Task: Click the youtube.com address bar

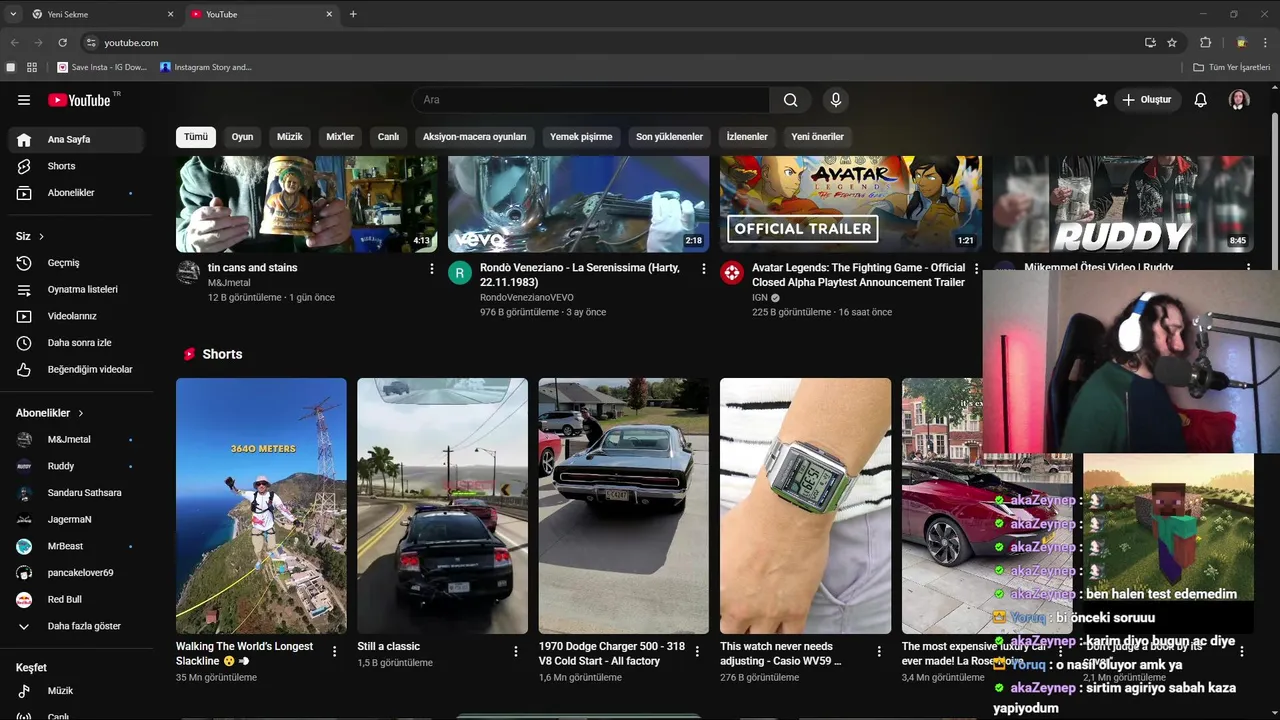Action: 610,43
